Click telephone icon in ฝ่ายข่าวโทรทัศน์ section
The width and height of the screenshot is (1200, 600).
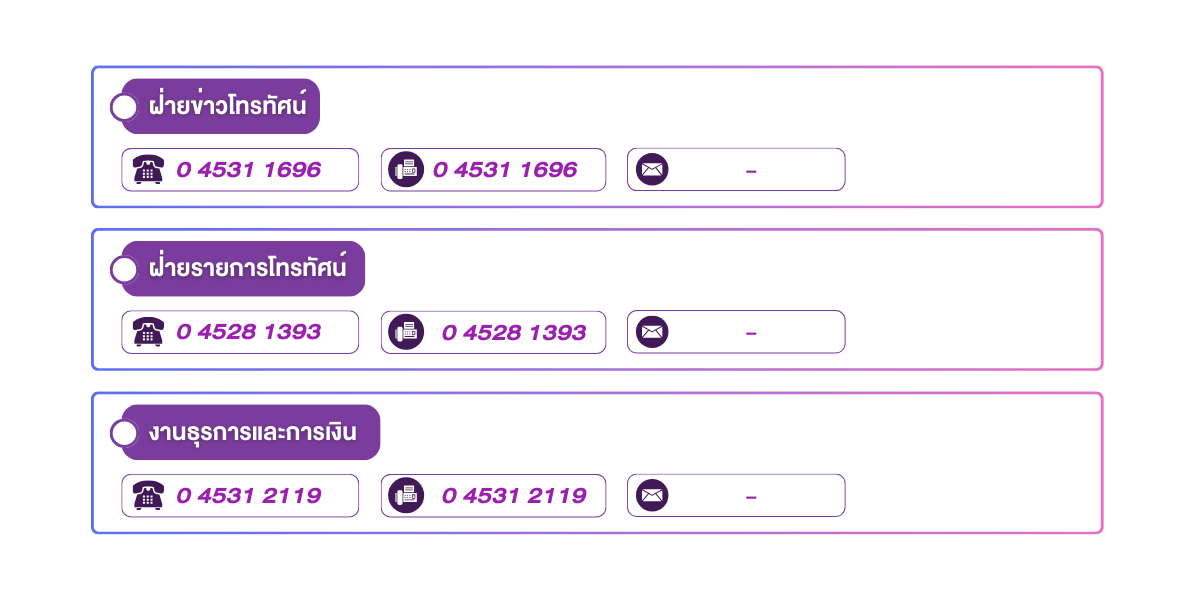148,170
